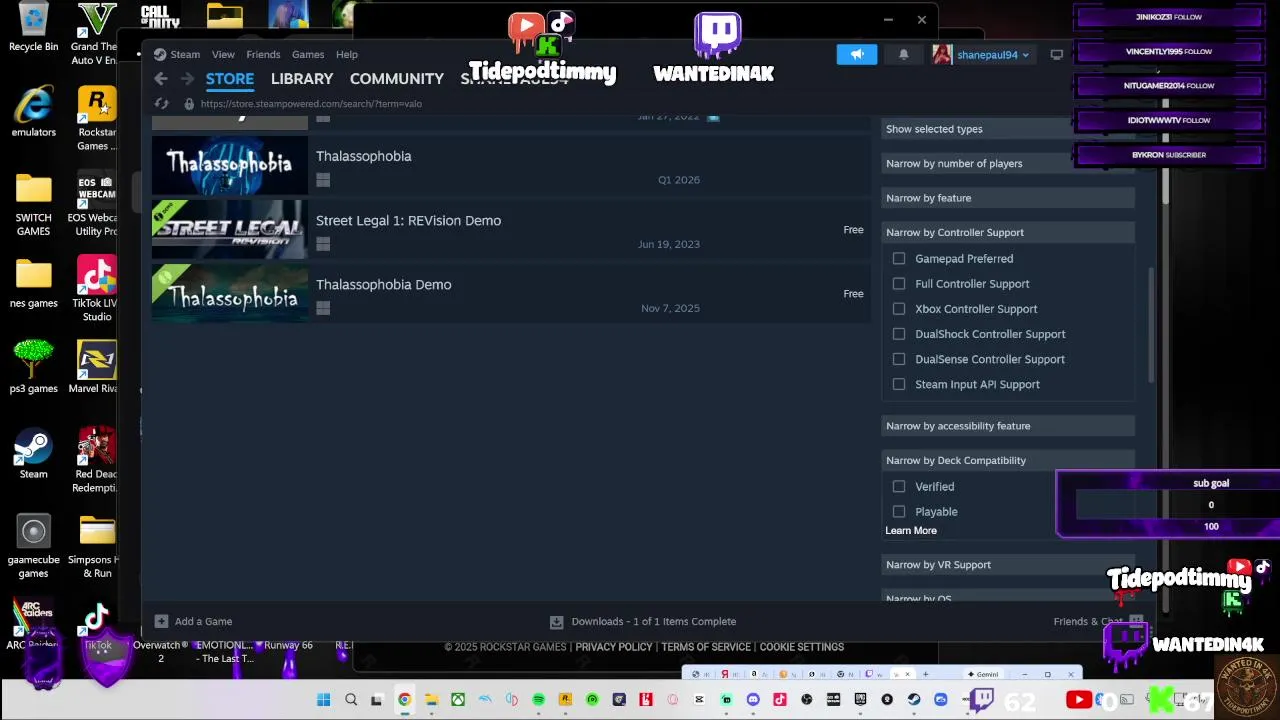Image resolution: width=1280 pixels, height=720 pixels.
Task: Open the Friends menu
Action: click(x=263, y=54)
